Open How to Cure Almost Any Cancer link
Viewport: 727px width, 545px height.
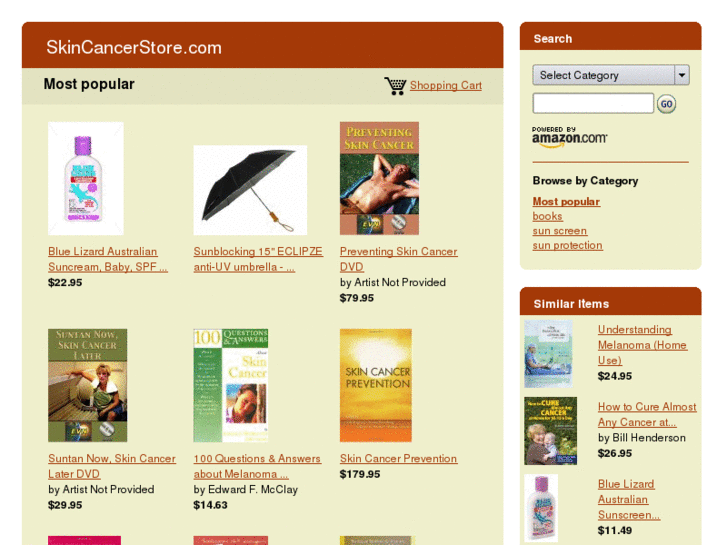pos(647,414)
